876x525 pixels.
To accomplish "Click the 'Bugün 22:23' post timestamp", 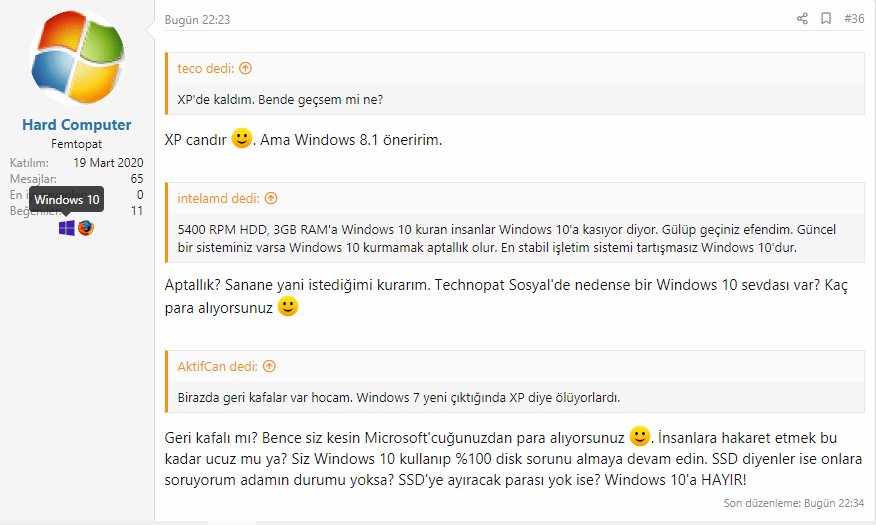I will (x=197, y=20).
